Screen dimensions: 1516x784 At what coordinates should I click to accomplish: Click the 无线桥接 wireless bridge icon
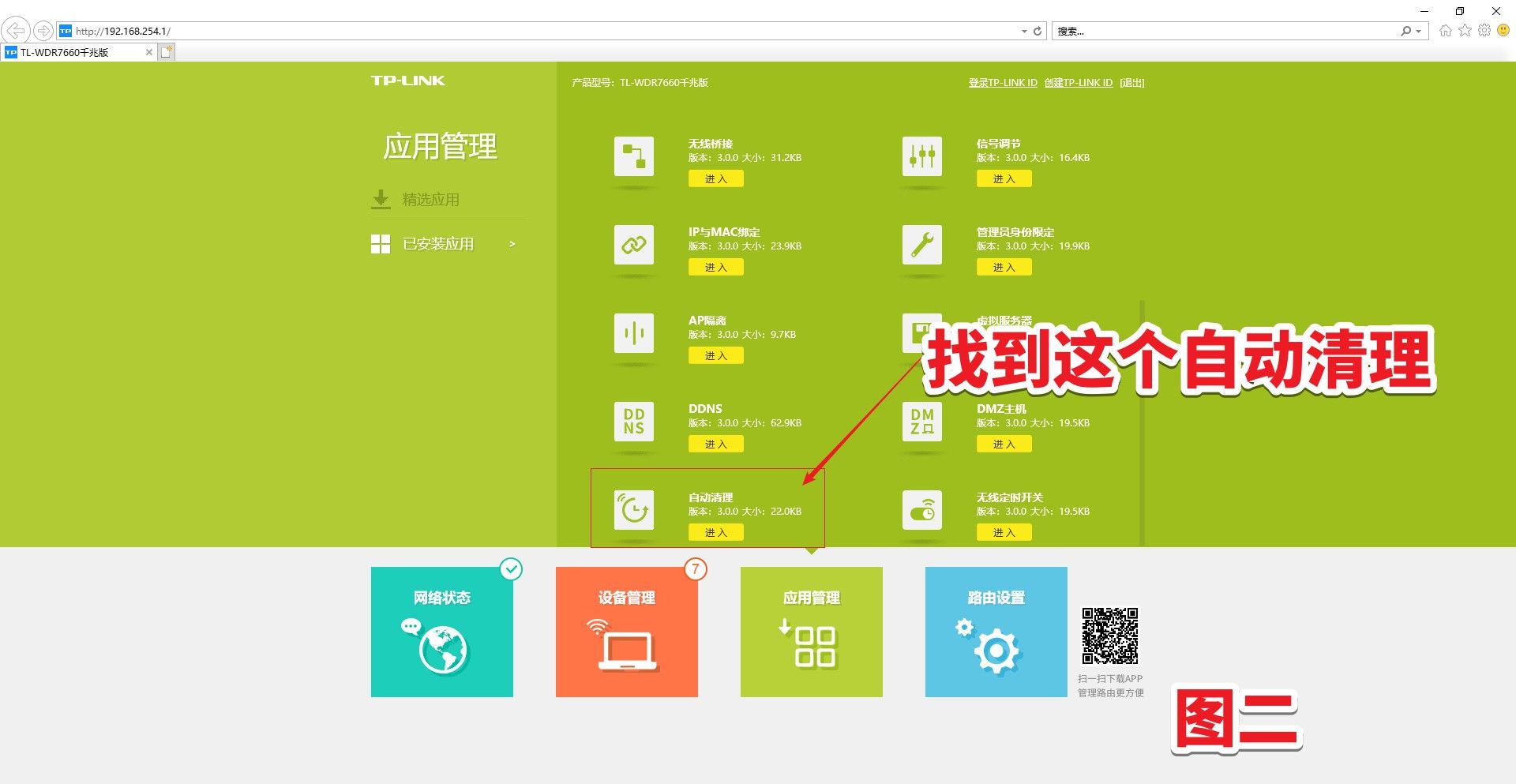[633, 156]
